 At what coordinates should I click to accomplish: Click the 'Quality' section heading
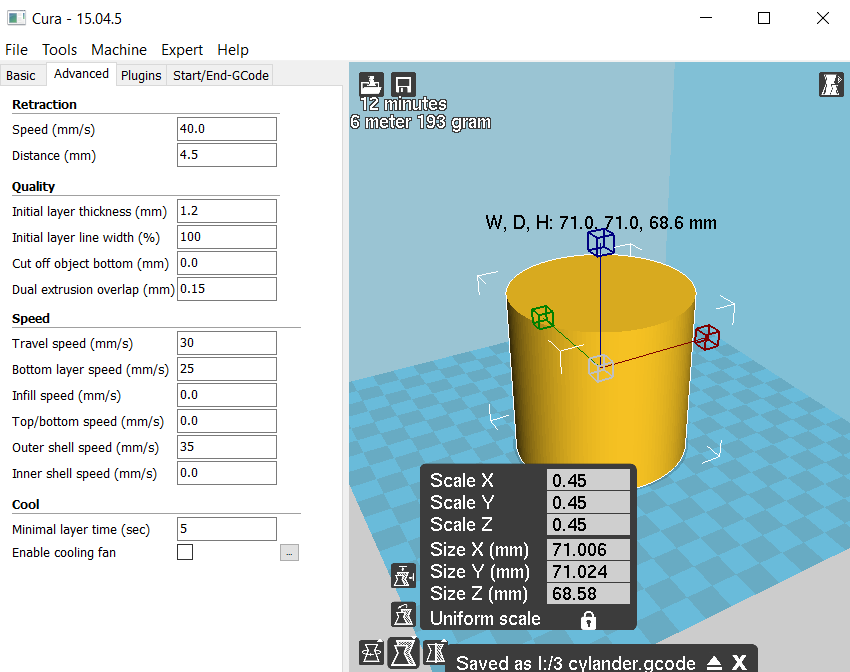[x=34, y=186]
